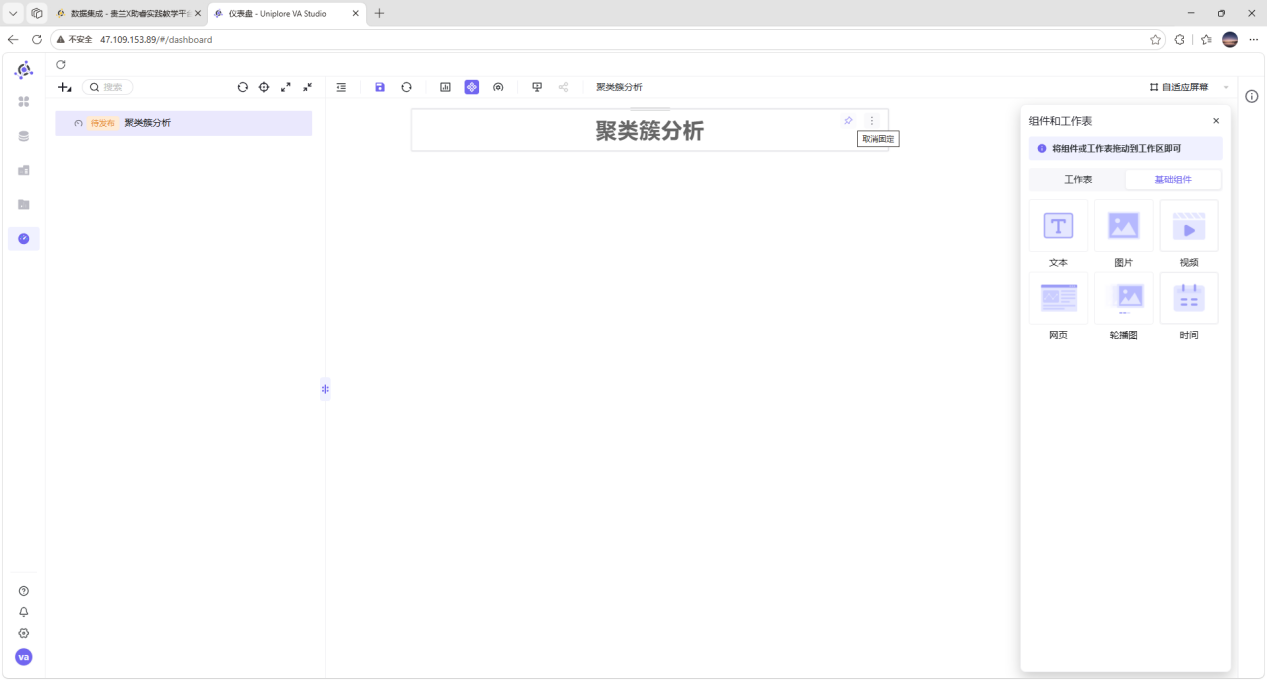Open the notifications bell icon
The height and width of the screenshot is (680, 1267).
click(x=24, y=612)
